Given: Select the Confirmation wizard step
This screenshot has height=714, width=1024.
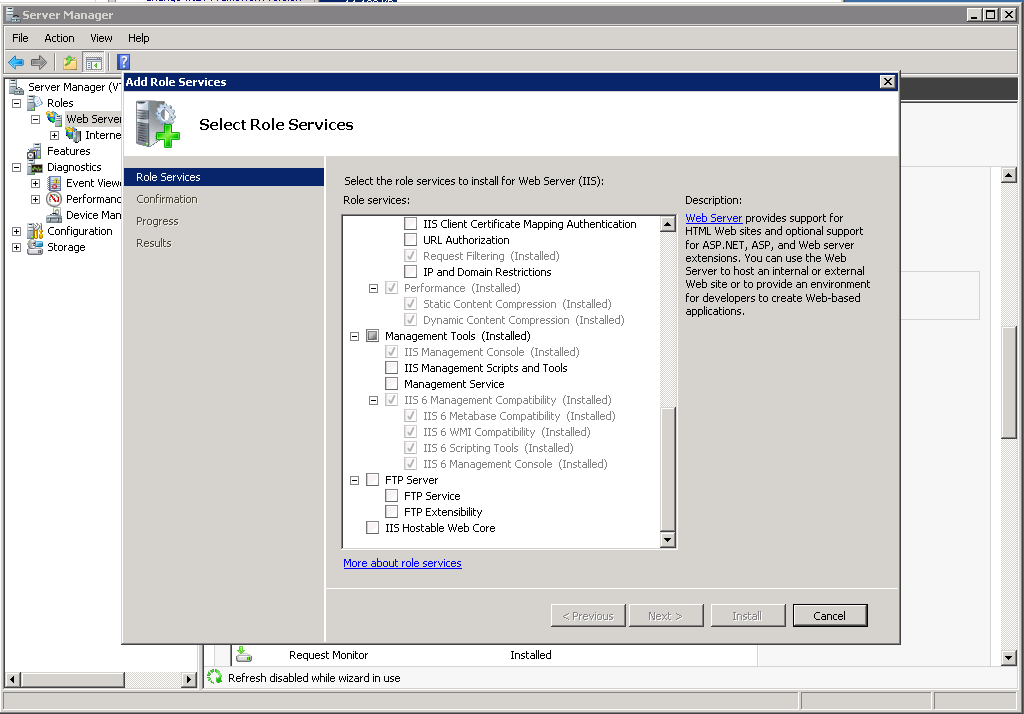Looking at the screenshot, I should coord(167,199).
